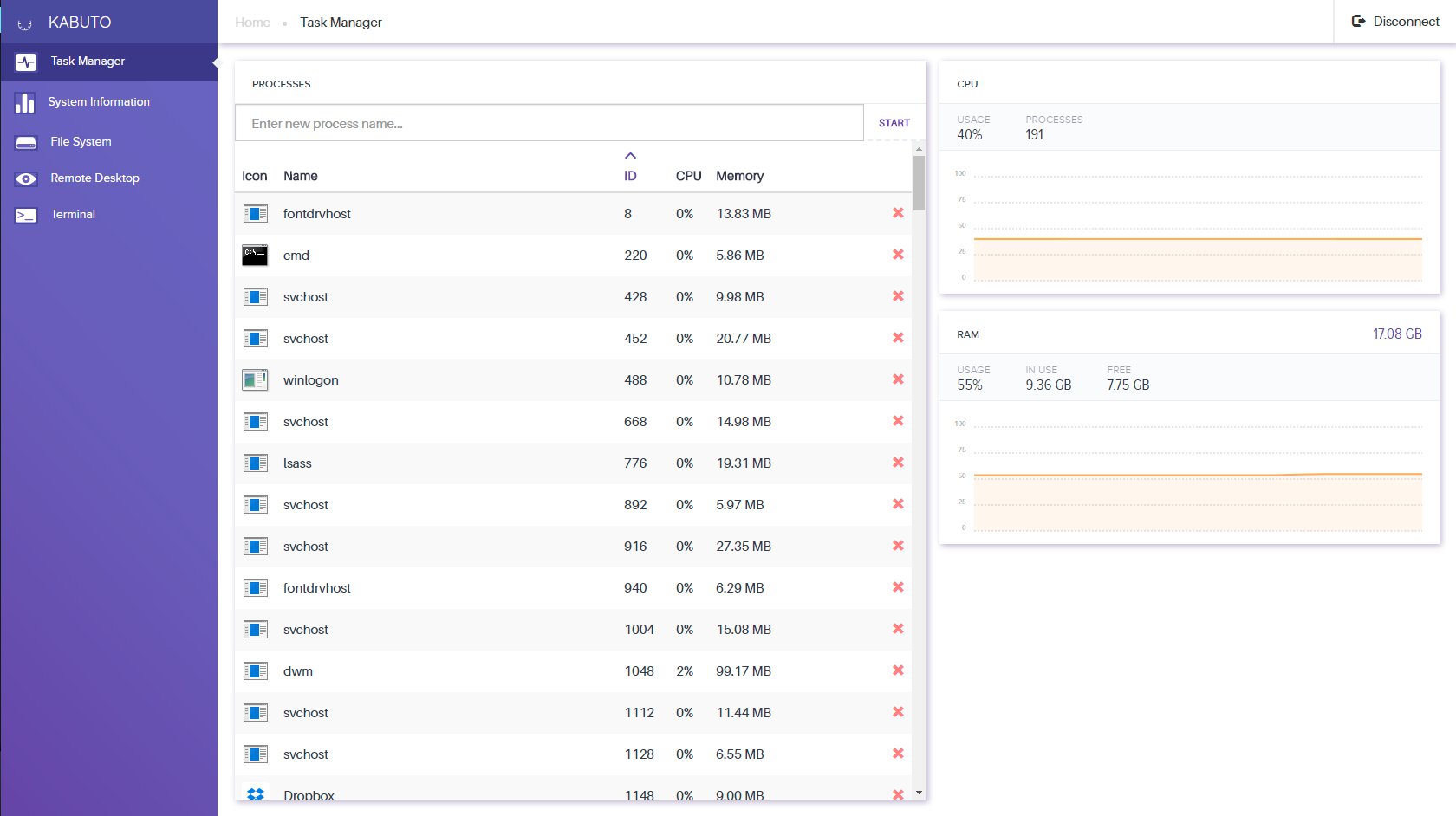The image size is (1456, 816).
Task: Kill svchost process with ID 668
Action: coord(898,421)
